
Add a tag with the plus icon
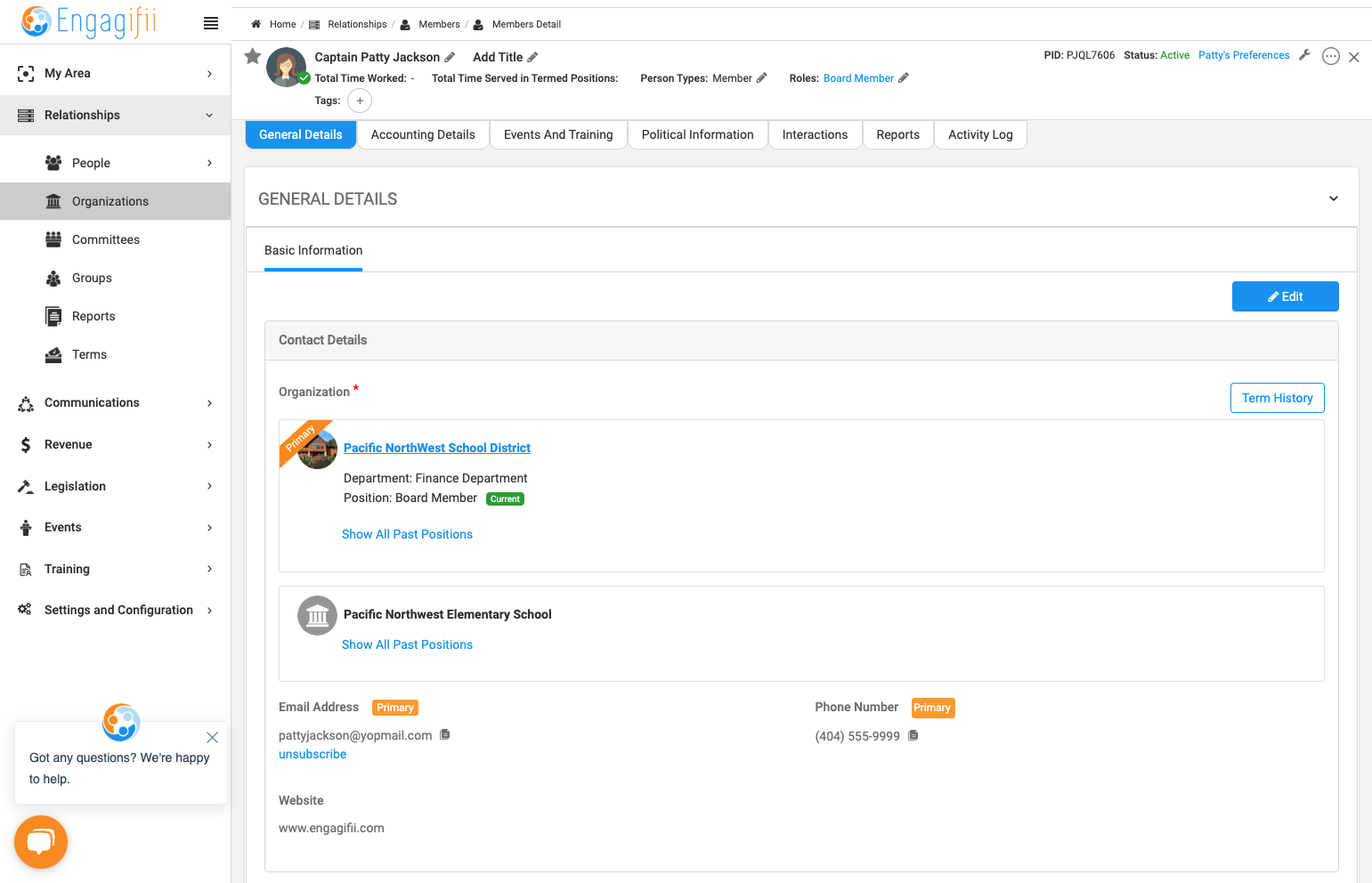click(x=360, y=101)
